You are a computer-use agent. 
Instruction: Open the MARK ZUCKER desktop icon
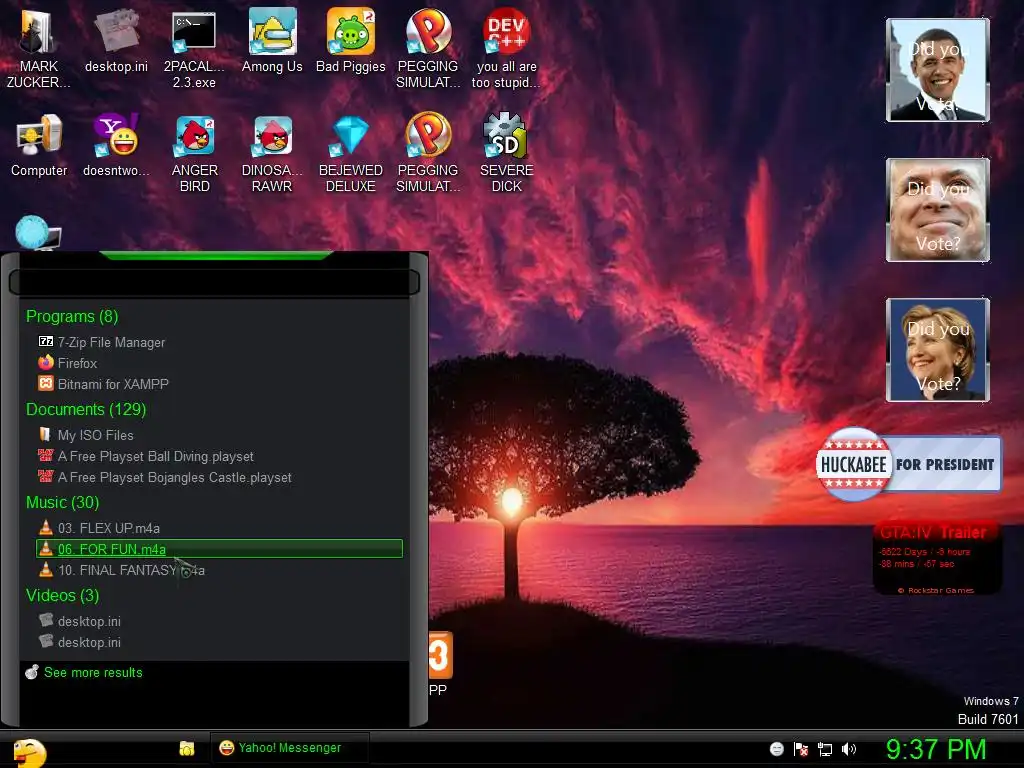(x=38, y=47)
